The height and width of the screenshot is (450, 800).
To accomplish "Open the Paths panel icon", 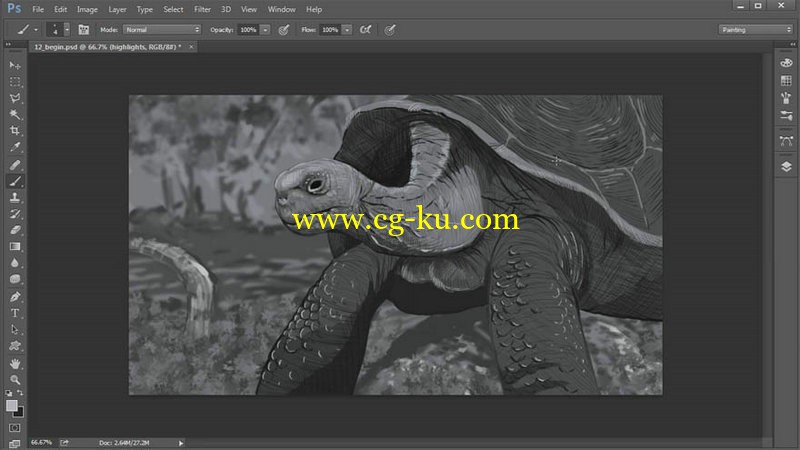I will 786,141.
